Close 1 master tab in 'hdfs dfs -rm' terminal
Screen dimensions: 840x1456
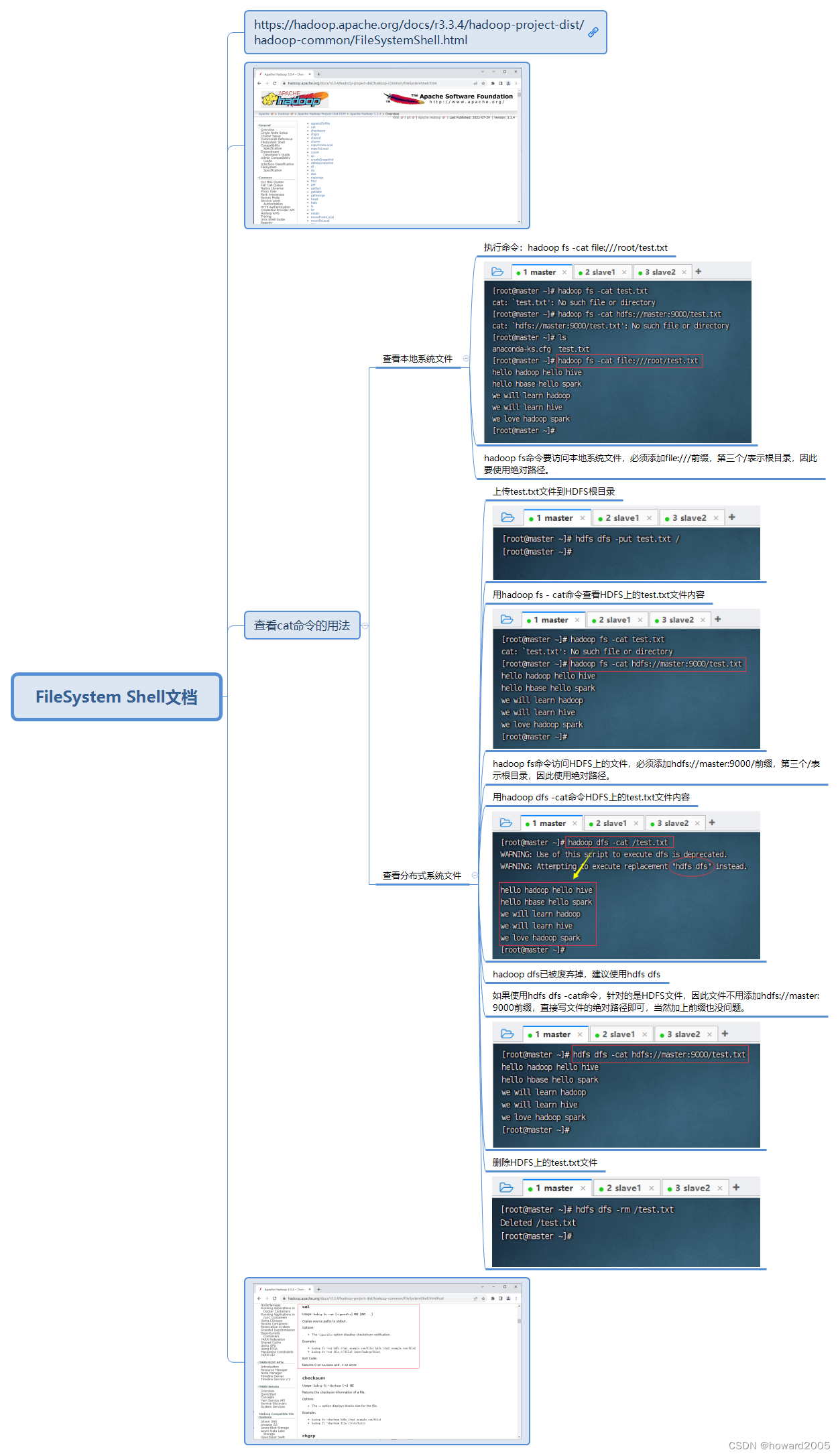(583, 1189)
